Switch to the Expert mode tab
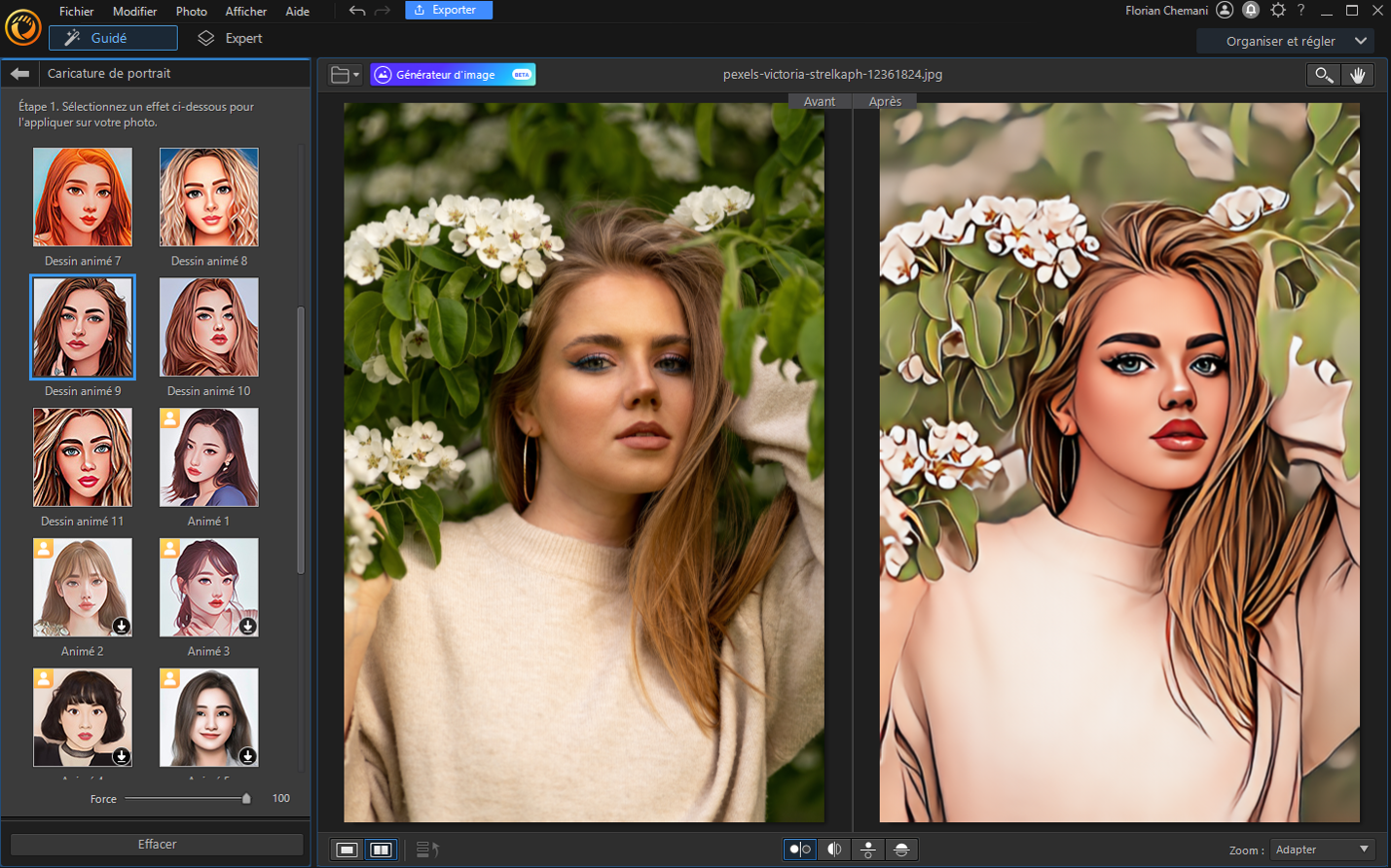The image size is (1391, 868). tap(231, 38)
